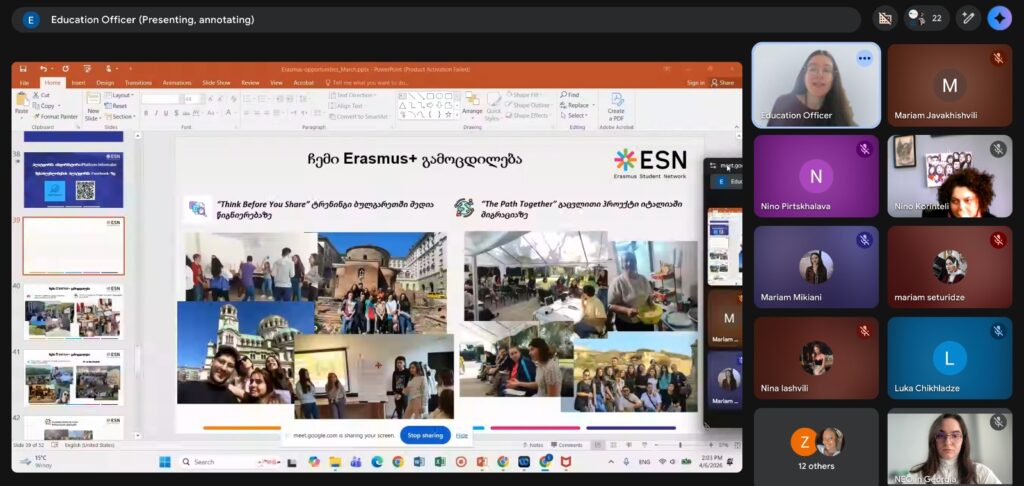Click the Stop sharing button
The image size is (1024, 486).
pyautogui.click(x=425, y=435)
